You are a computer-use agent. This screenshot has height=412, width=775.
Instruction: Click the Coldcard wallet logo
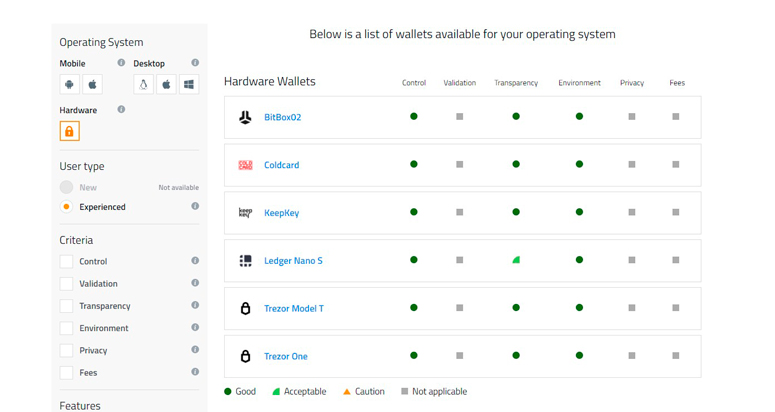coord(245,165)
